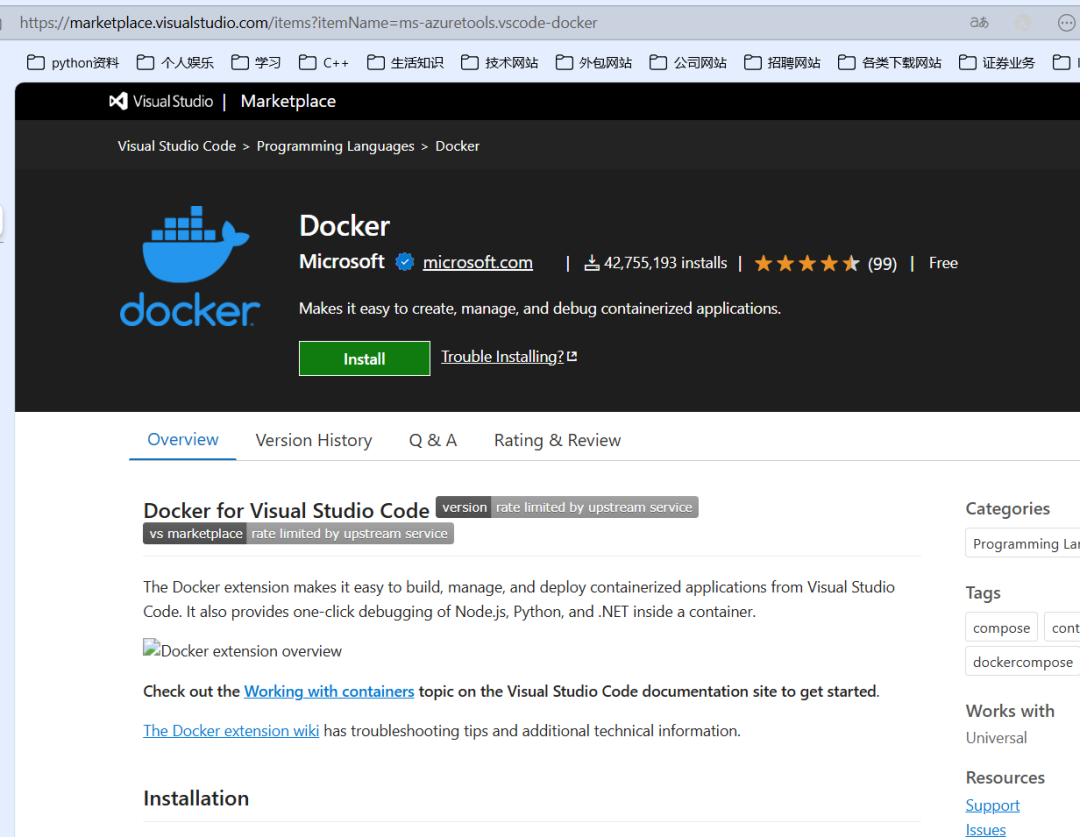Image resolution: width=1080 pixels, height=837 pixels.
Task: Click the broken Docker extension overview image
Action: [x=242, y=650]
